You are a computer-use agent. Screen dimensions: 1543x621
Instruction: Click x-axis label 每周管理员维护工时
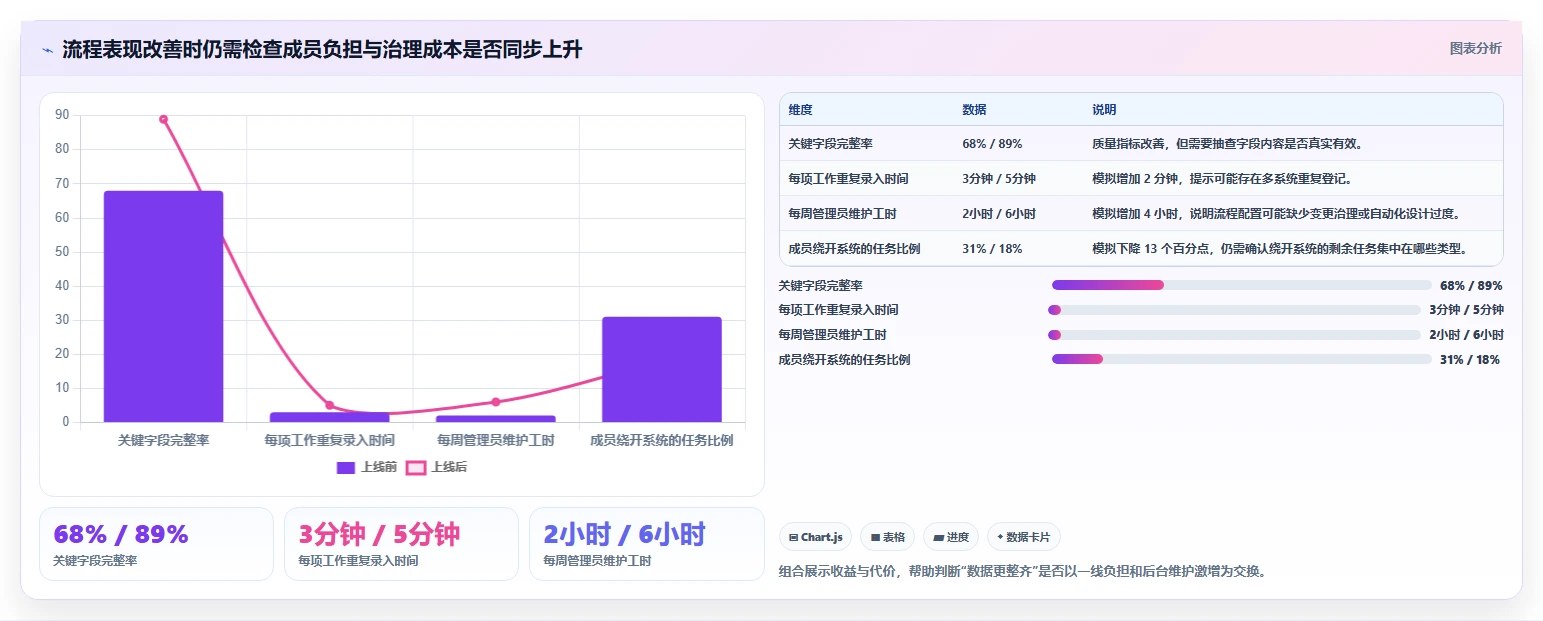[x=495, y=440]
